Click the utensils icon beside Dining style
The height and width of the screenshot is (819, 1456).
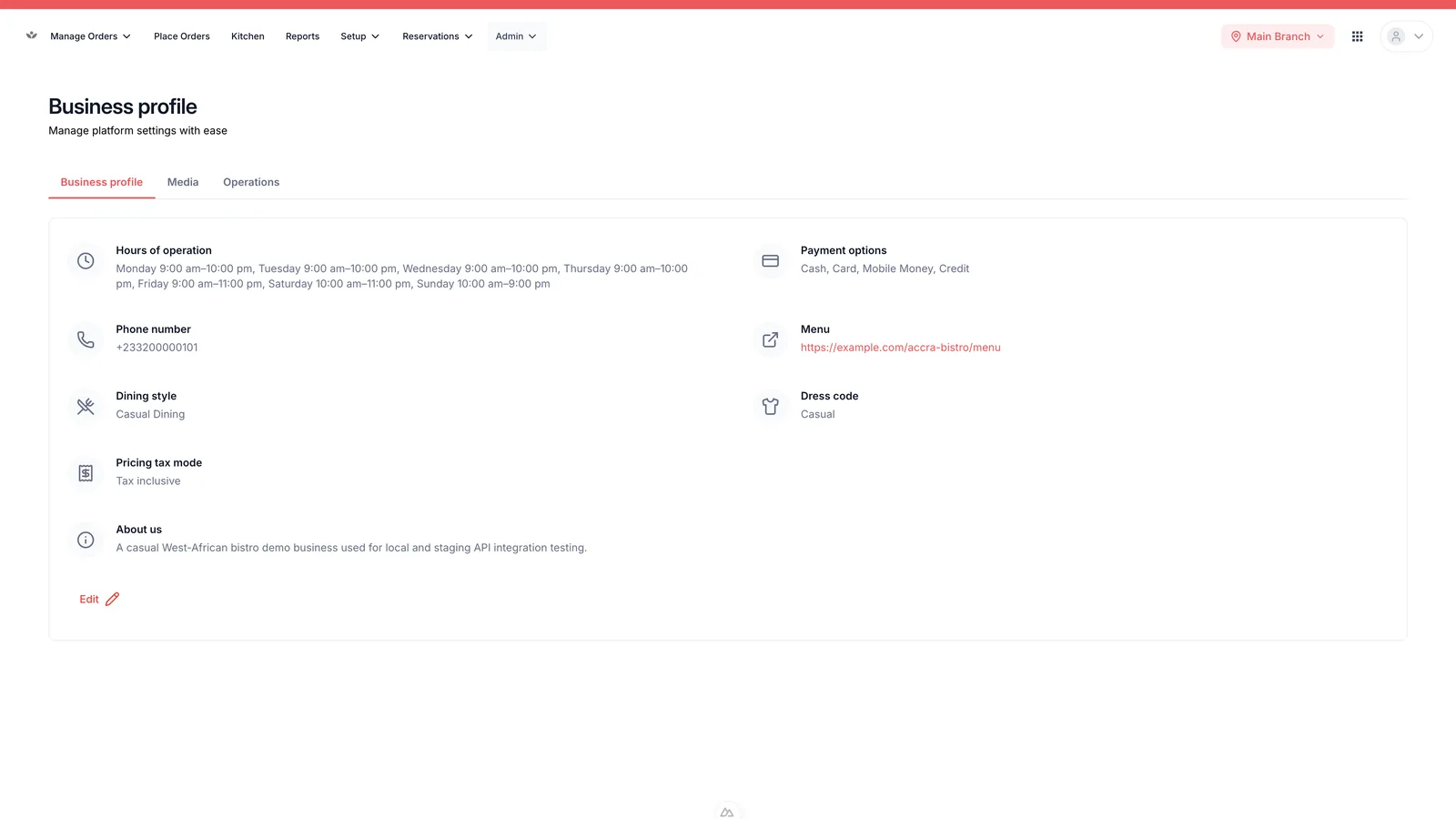click(86, 407)
